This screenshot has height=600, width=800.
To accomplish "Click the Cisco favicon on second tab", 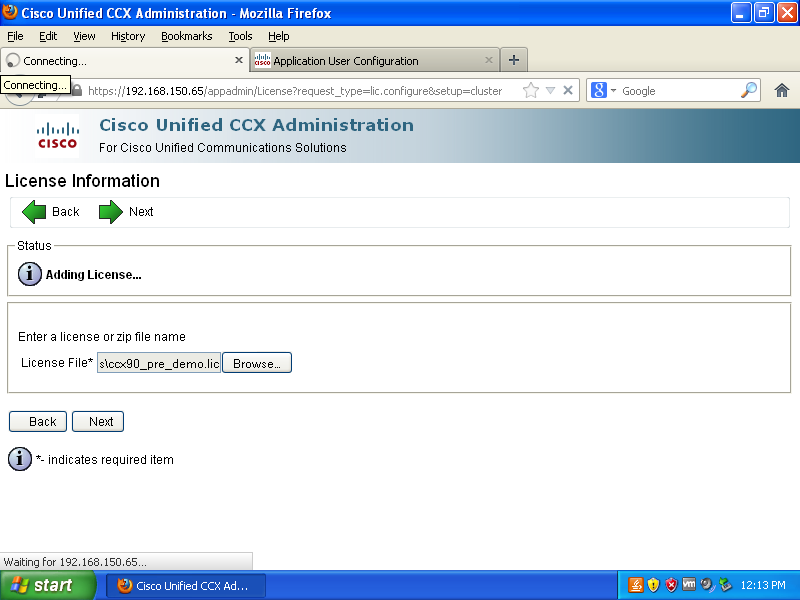I will 262,60.
